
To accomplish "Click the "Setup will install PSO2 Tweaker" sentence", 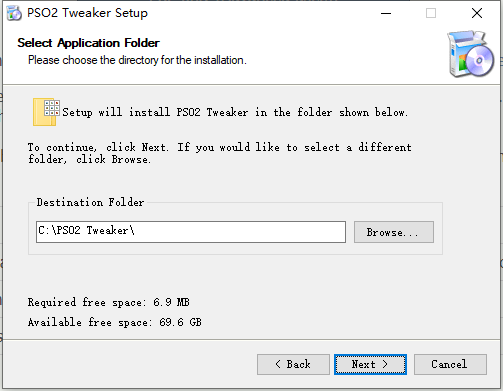I will [x=235, y=112].
